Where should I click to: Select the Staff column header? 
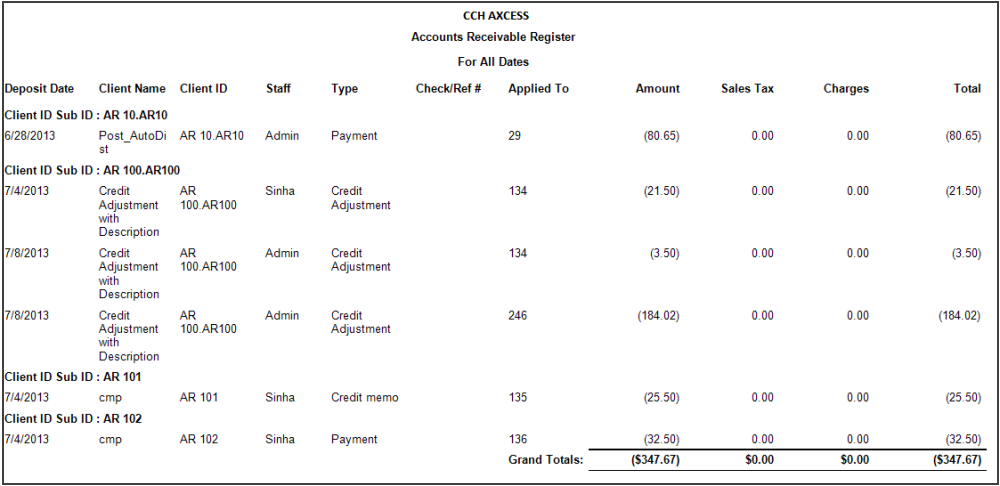tap(278, 88)
